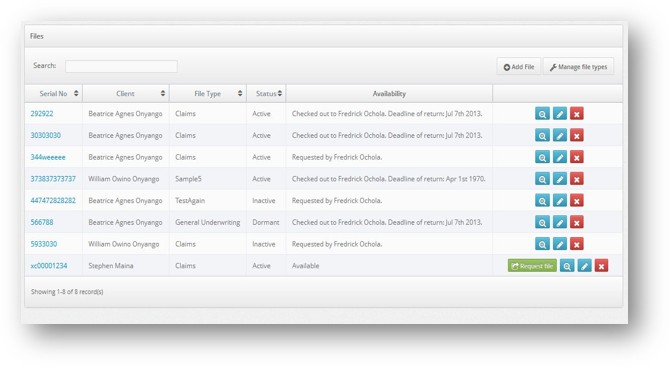Sort table by Status column
Viewport: 670px width, 366px height.
pyautogui.click(x=266, y=94)
